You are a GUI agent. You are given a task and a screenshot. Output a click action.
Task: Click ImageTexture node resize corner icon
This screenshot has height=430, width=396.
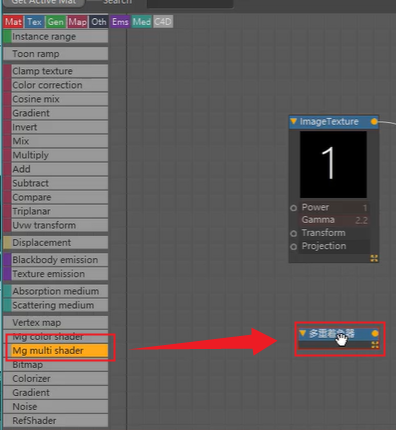pos(374,258)
